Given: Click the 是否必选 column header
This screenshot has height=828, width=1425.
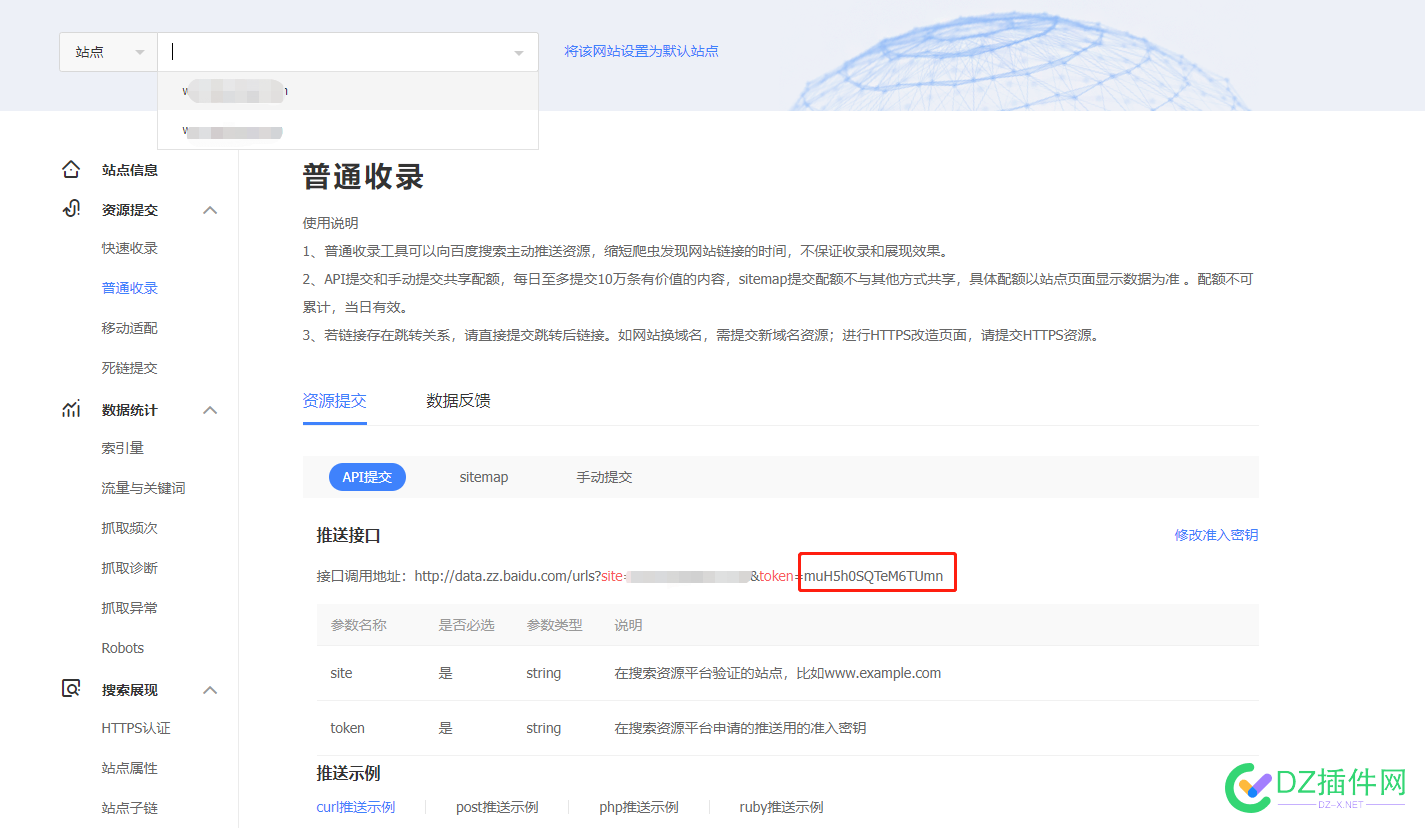Looking at the screenshot, I should click(466, 625).
